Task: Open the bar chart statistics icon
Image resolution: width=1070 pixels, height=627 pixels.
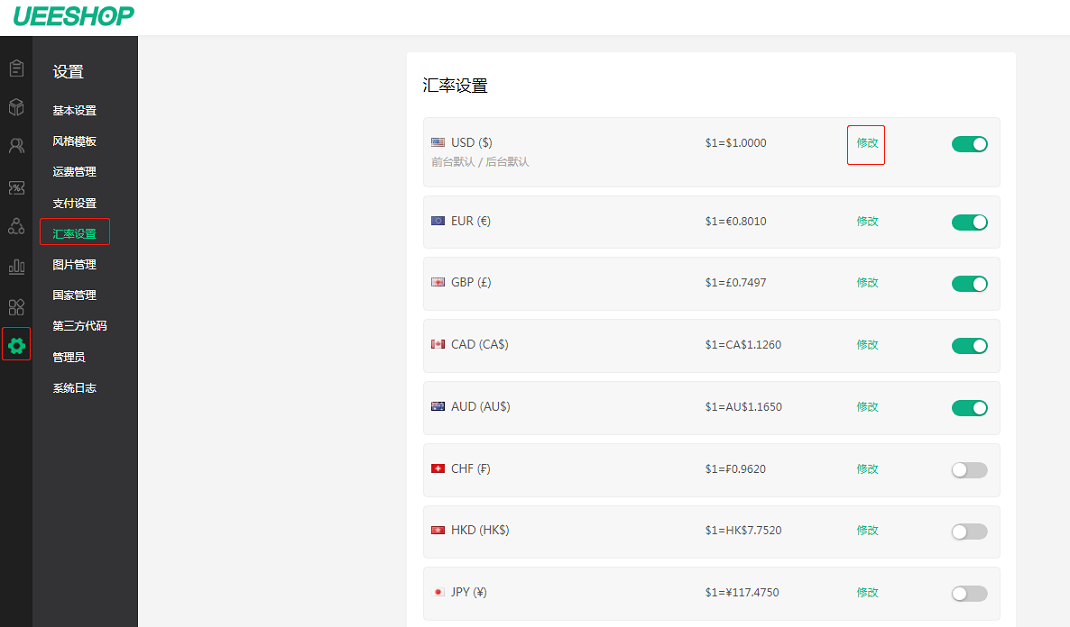Action: coord(16,267)
